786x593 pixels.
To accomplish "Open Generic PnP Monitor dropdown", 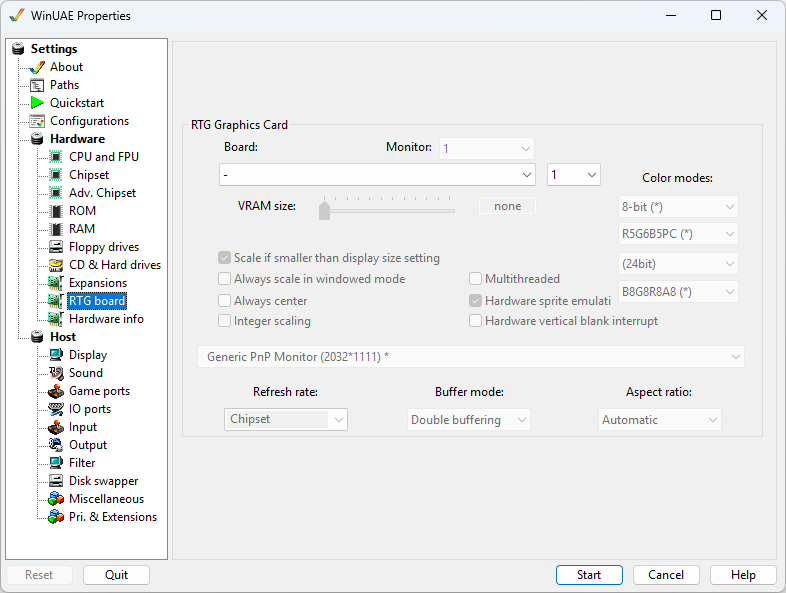I will 471,357.
